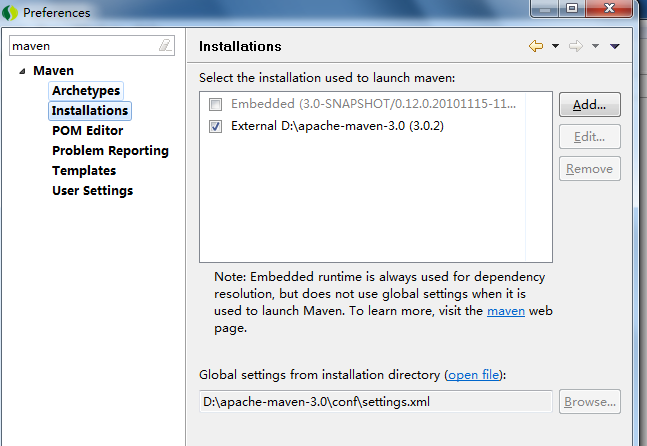Click the Preferences window app icon
The width and height of the screenshot is (647, 446).
tap(10, 13)
